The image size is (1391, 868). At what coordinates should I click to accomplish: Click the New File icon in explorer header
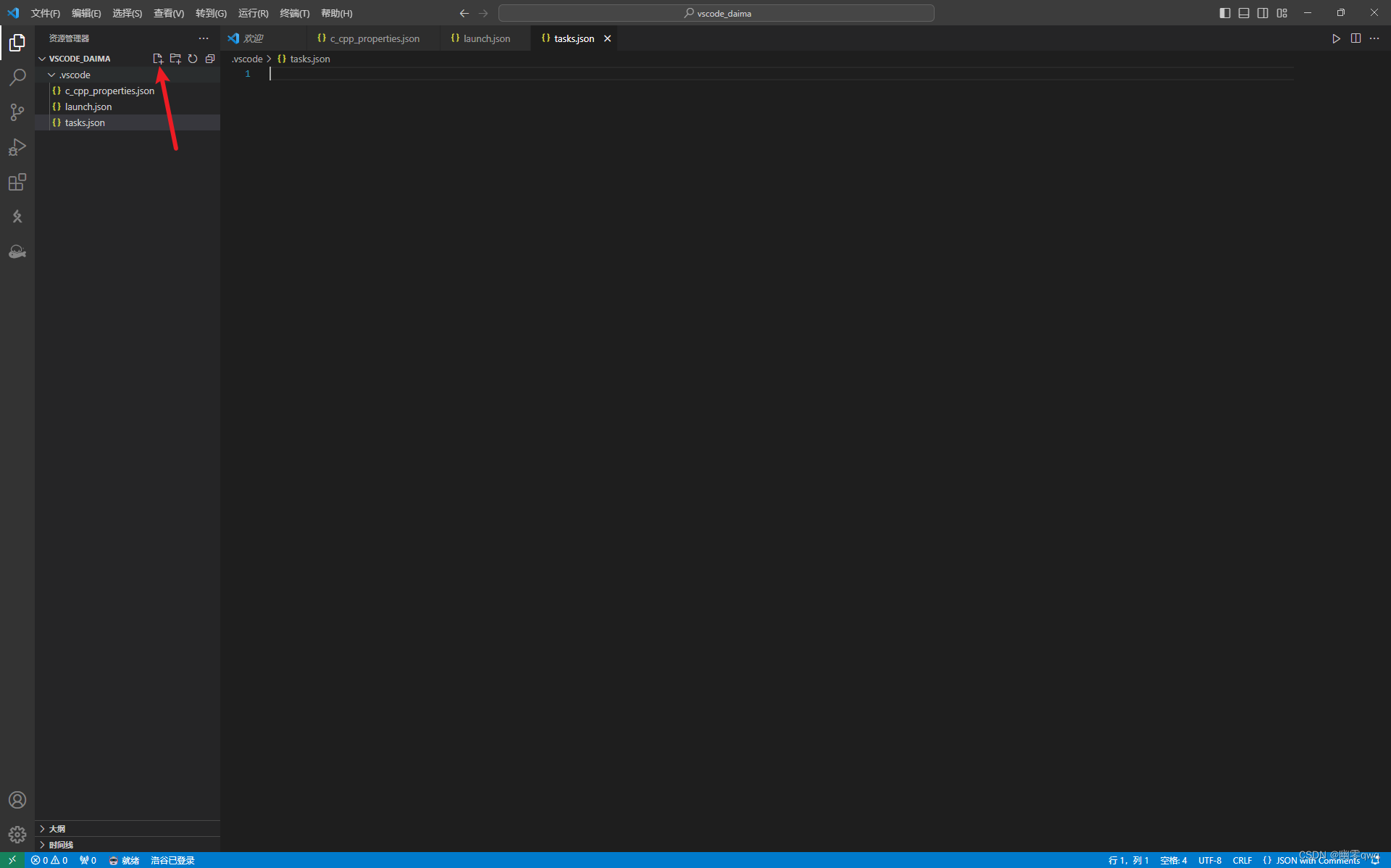pos(158,59)
